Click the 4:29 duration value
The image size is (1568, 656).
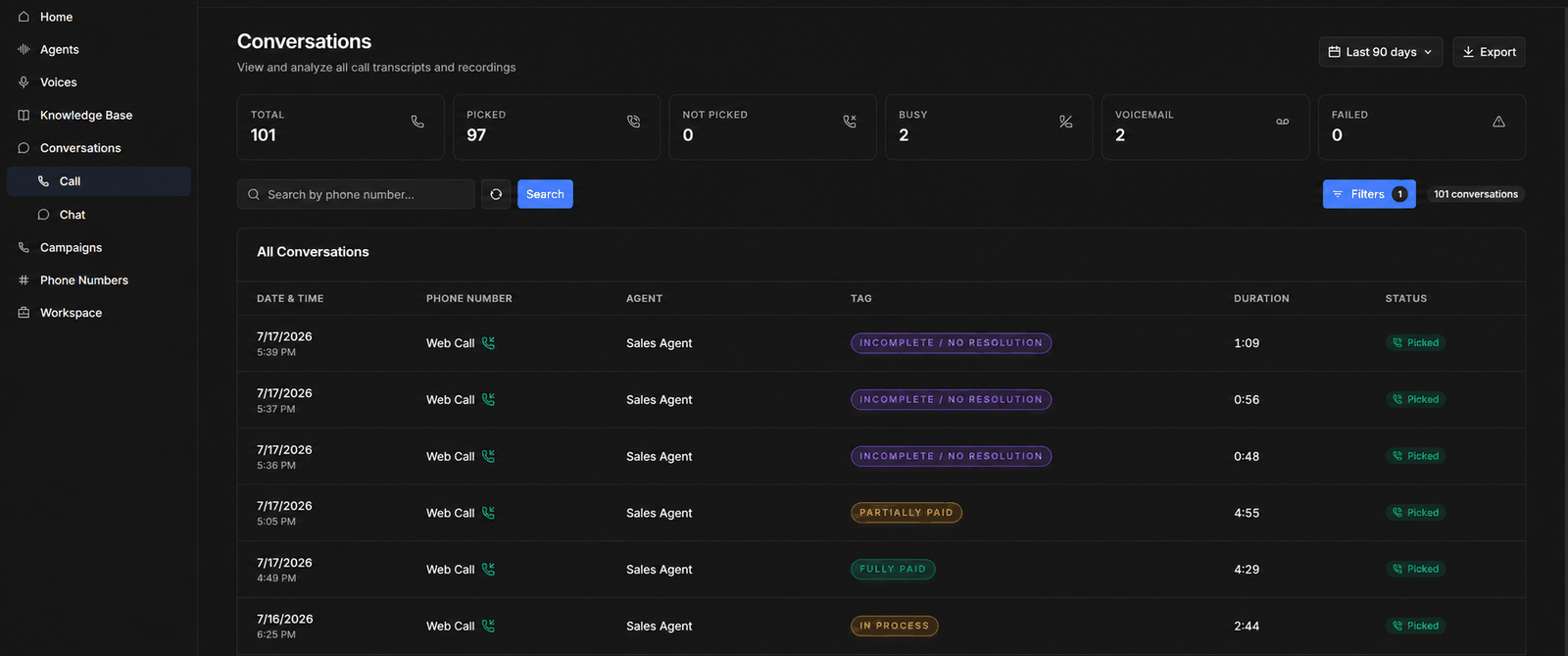pyautogui.click(x=1247, y=570)
